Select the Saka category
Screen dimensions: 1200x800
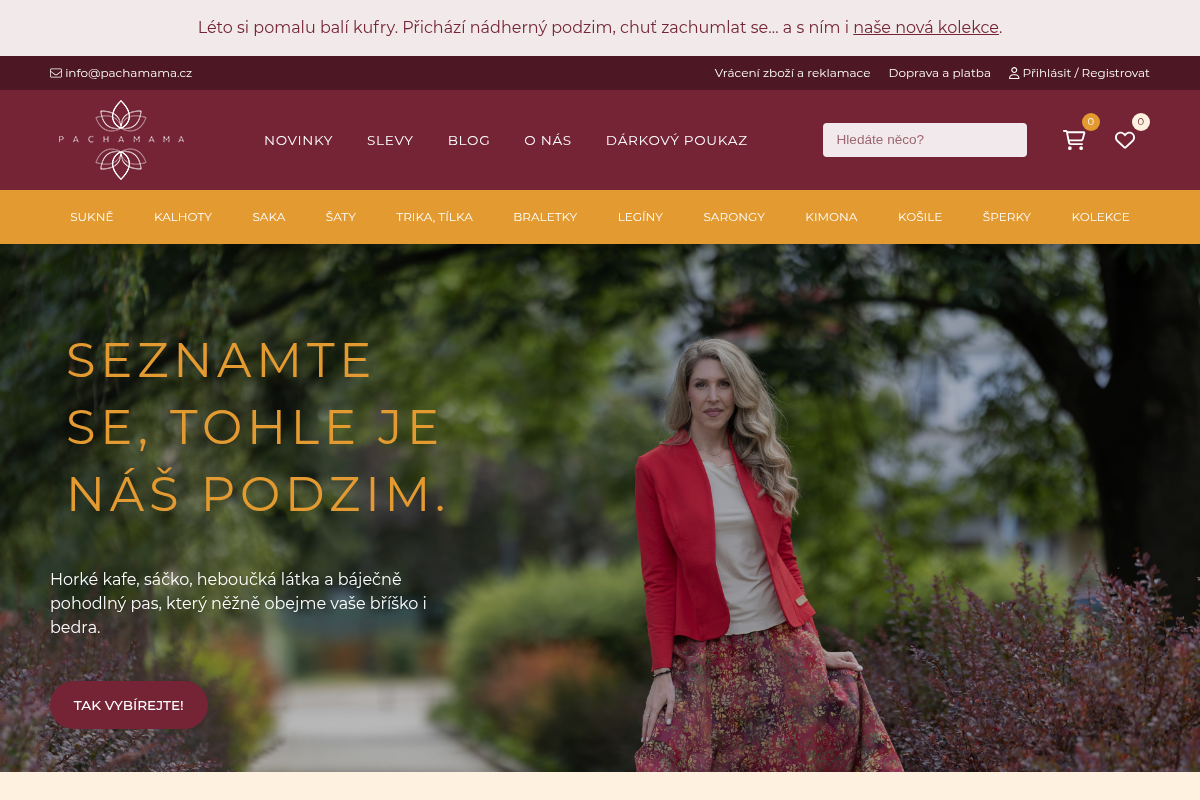269,217
